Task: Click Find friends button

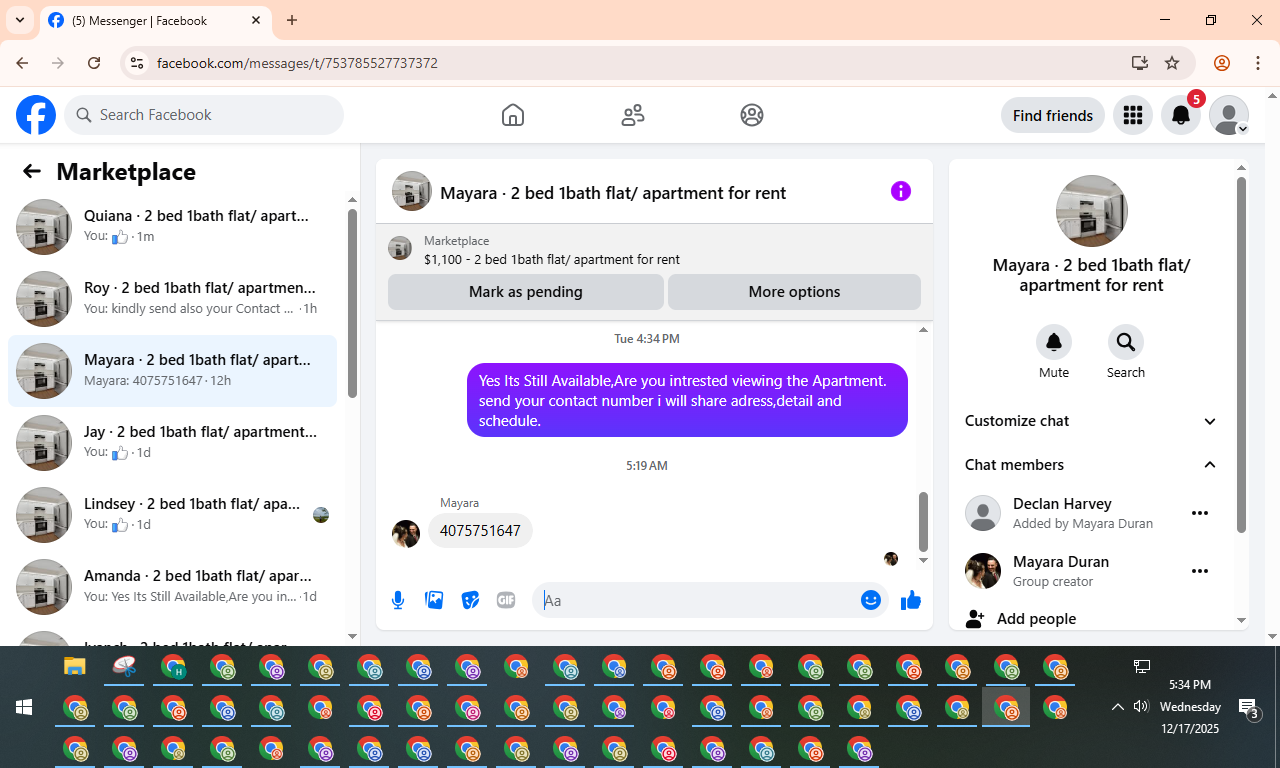Action: click(1053, 115)
